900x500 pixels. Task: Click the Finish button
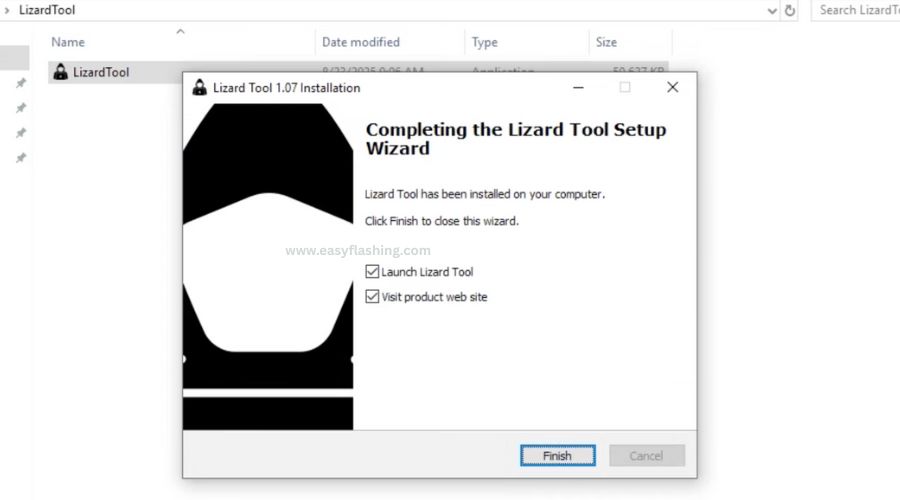(x=557, y=456)
